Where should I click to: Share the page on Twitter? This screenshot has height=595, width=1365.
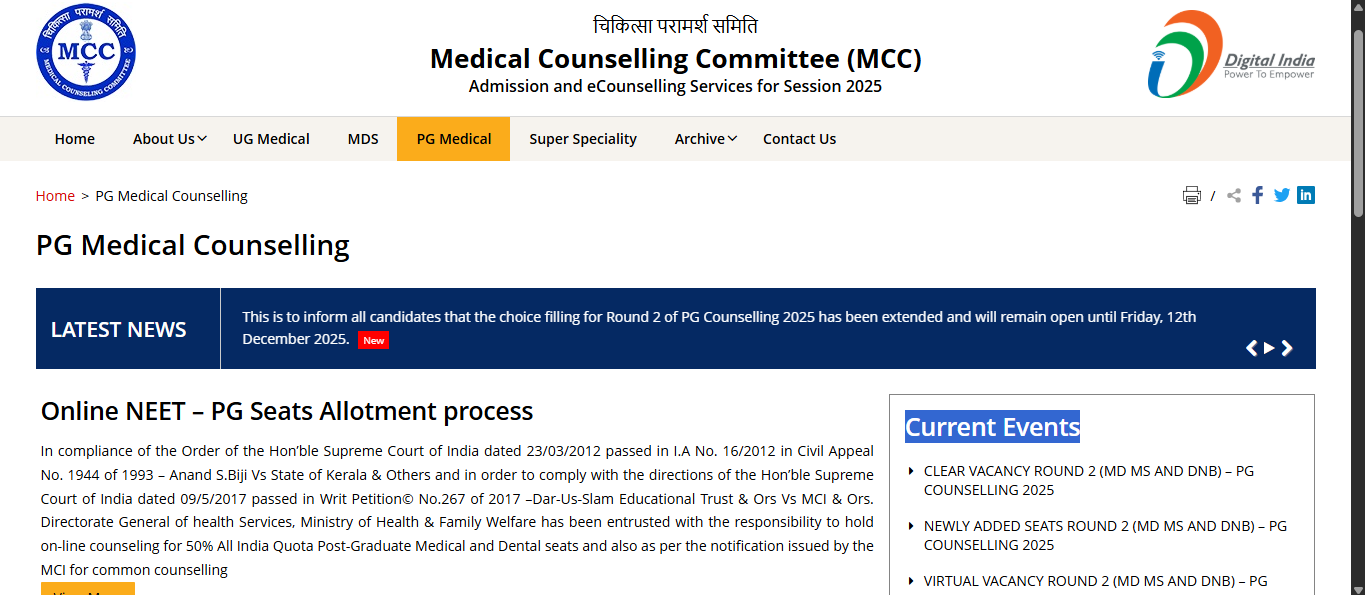pos(1282,195)
